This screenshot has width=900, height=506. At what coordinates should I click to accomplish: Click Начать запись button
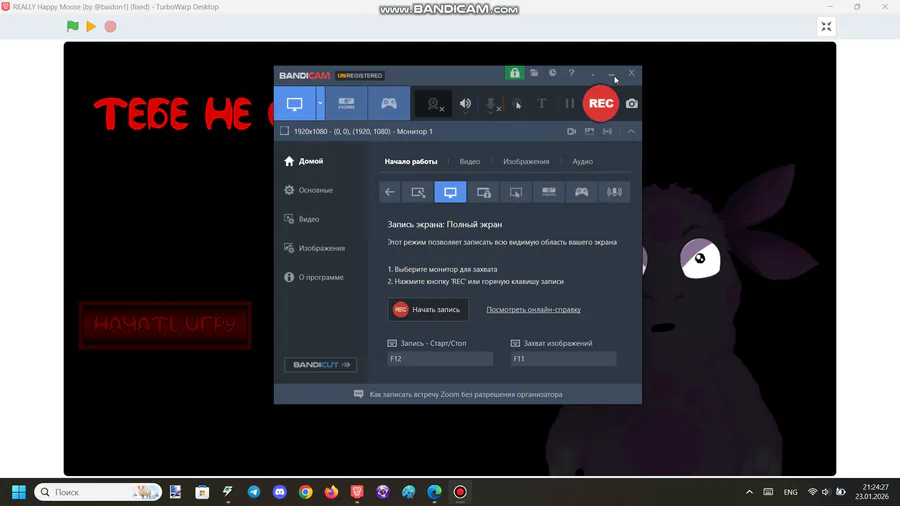[428, 309]
